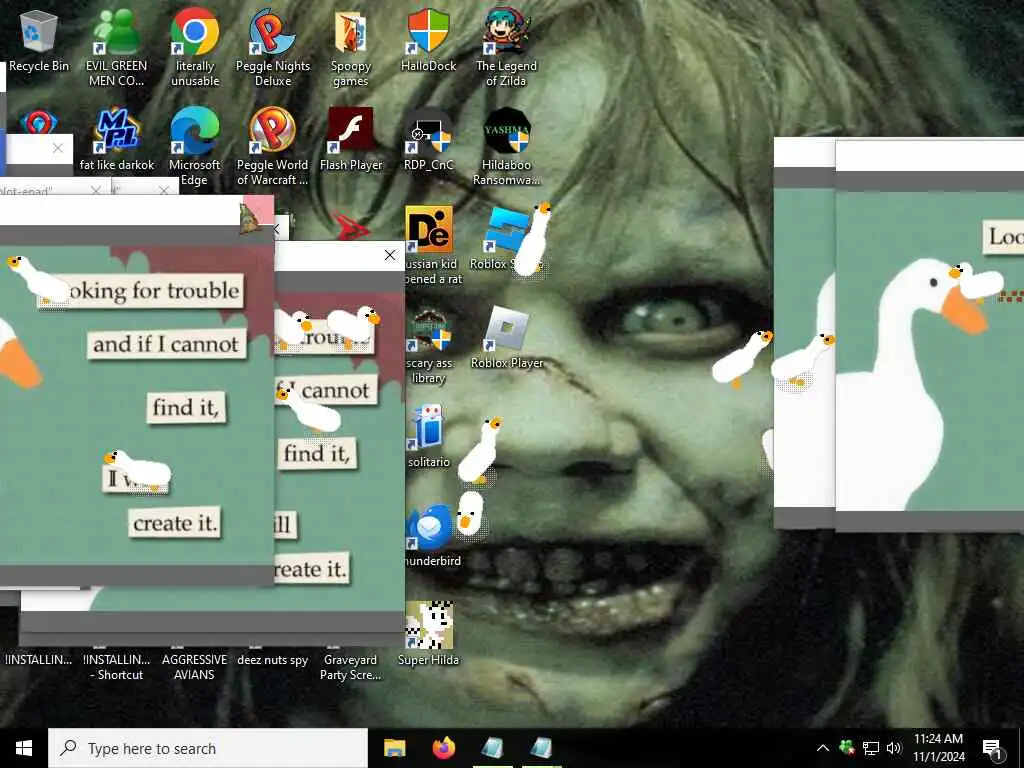Select the Flash Player icon

click(351, 139)
